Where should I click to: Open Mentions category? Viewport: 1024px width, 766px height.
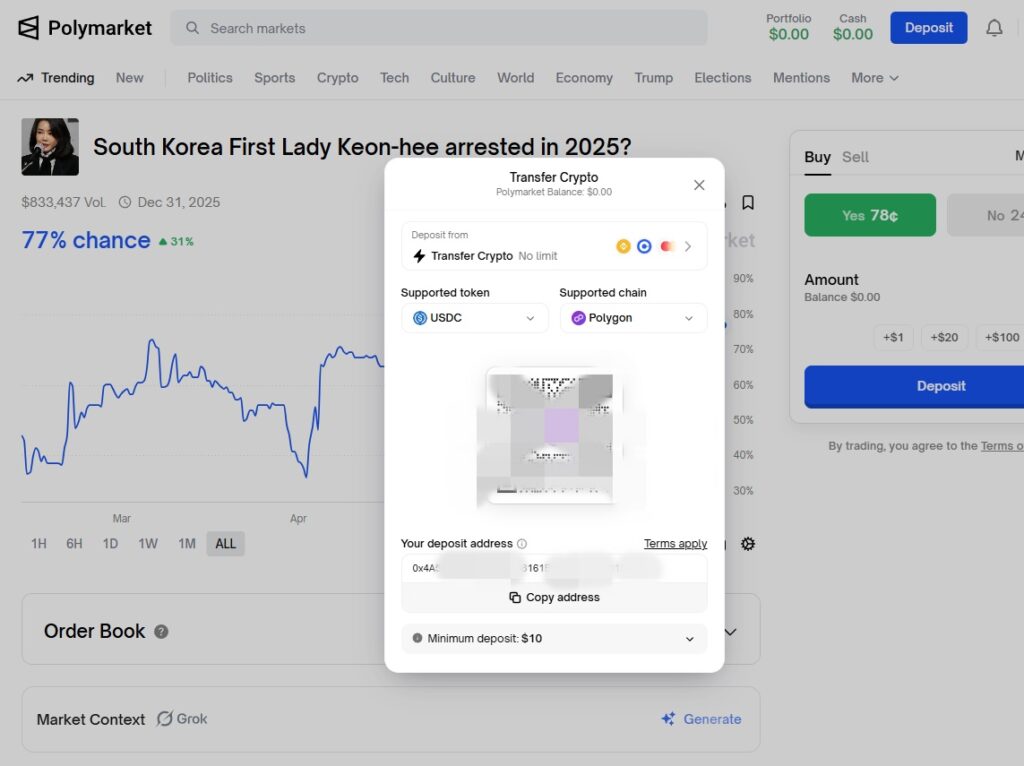coord(801,78)
